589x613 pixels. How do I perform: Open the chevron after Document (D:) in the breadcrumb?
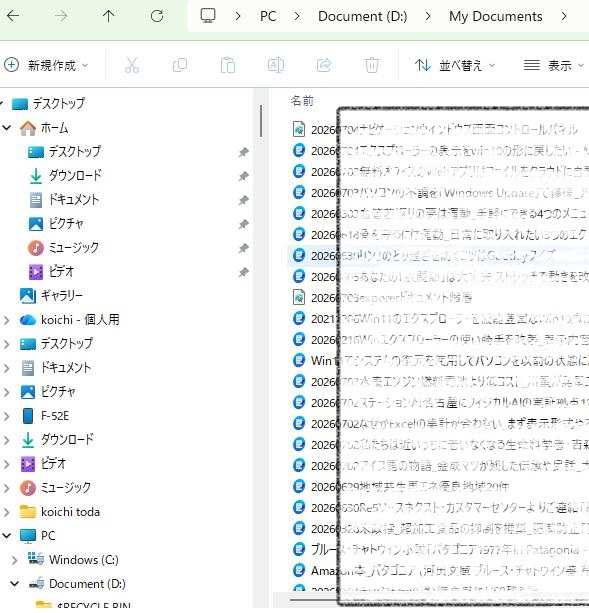point(428,16)
